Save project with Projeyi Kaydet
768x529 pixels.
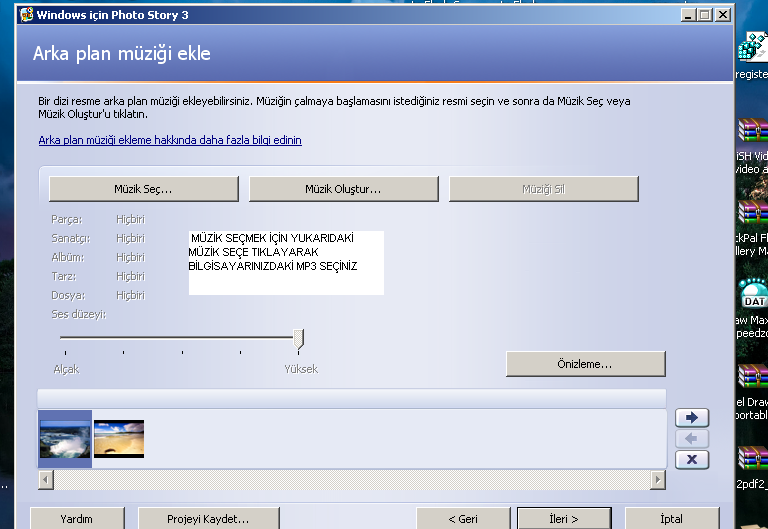(x=208, y=519)
